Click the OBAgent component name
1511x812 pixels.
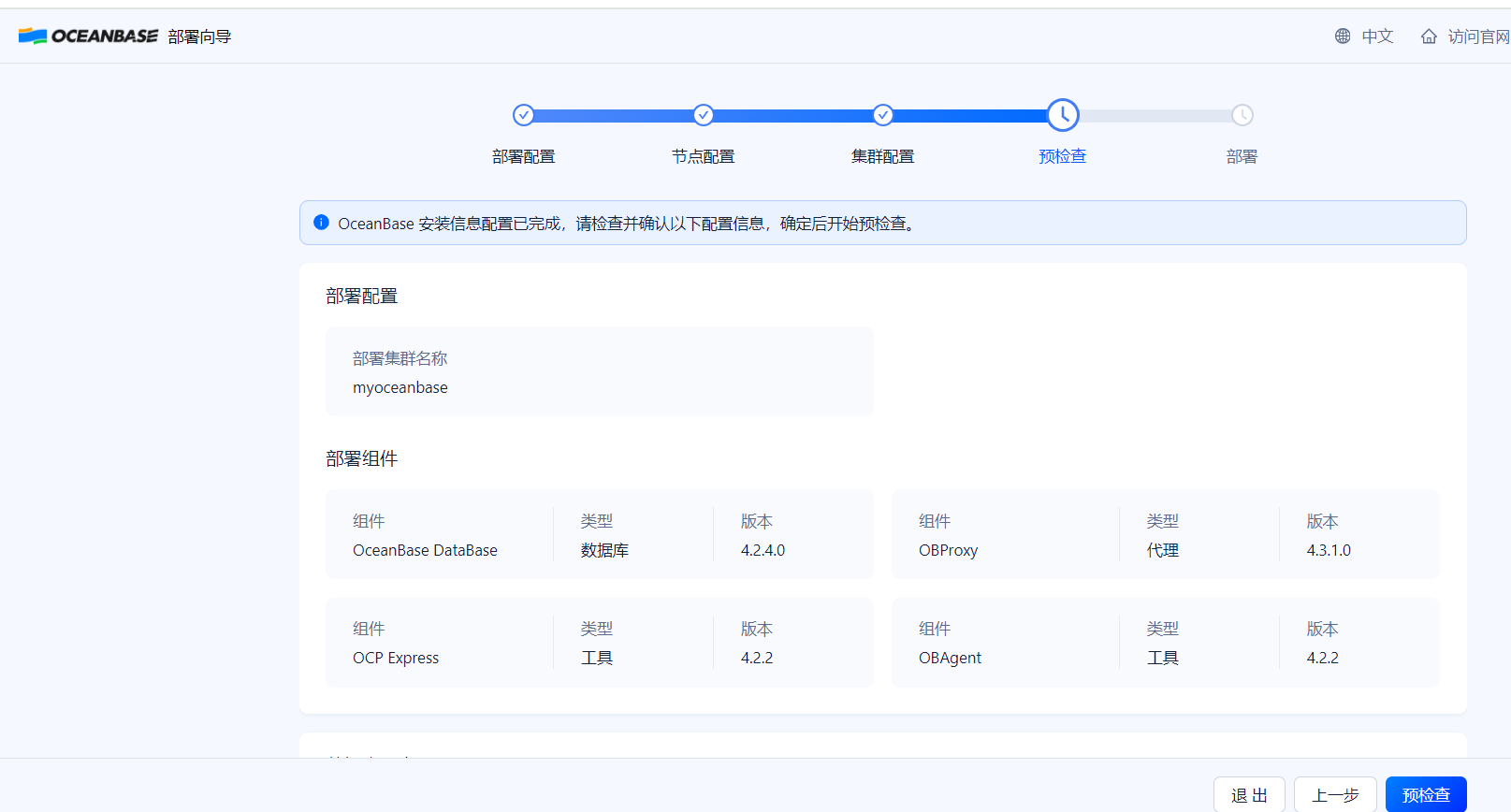pos(950,658)
